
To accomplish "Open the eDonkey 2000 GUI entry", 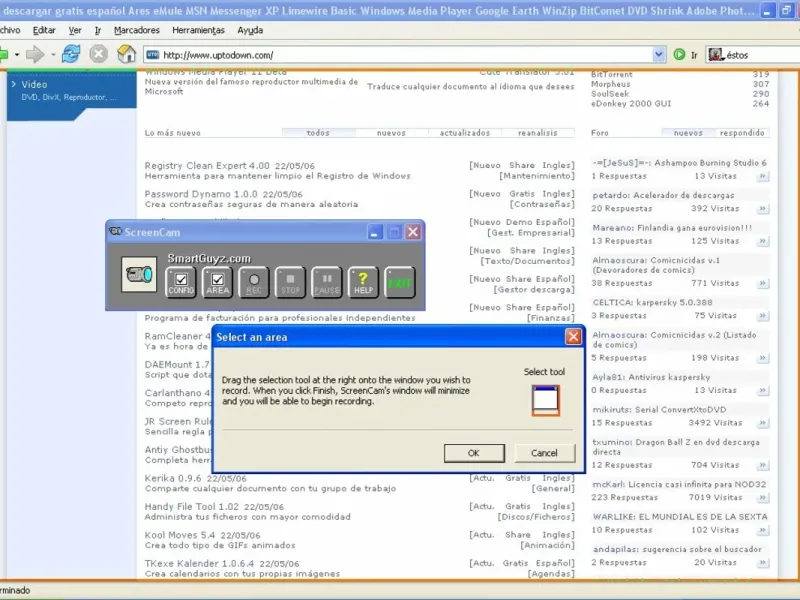I will pyautogui.click(x=631, y=104).
